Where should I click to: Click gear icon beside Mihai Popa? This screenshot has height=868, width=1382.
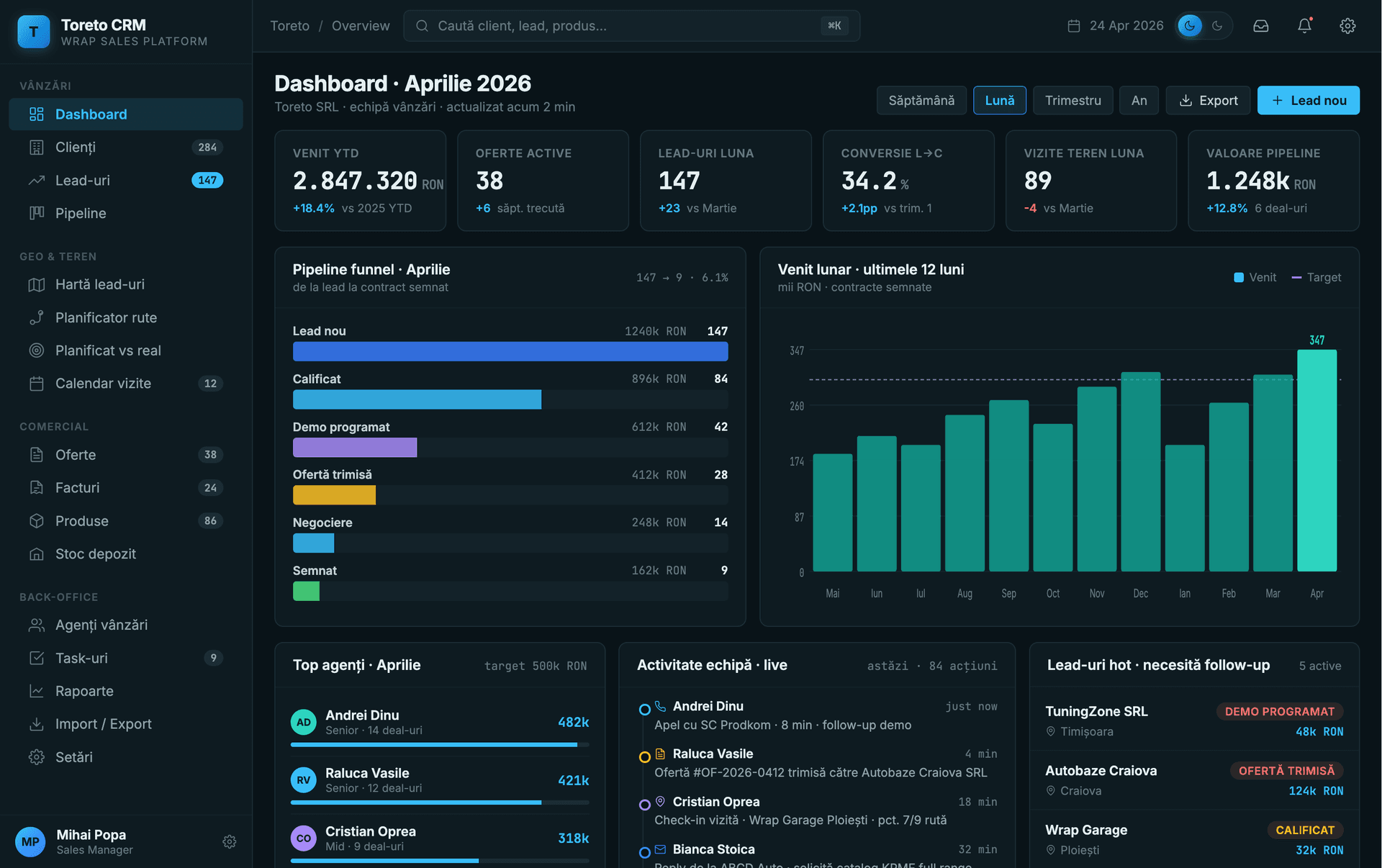pyautogui.click(x=229, y=841)
